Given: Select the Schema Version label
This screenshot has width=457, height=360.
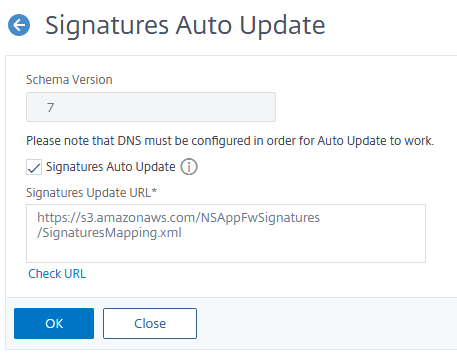Looking at the screenshot, I should point(69,80).
